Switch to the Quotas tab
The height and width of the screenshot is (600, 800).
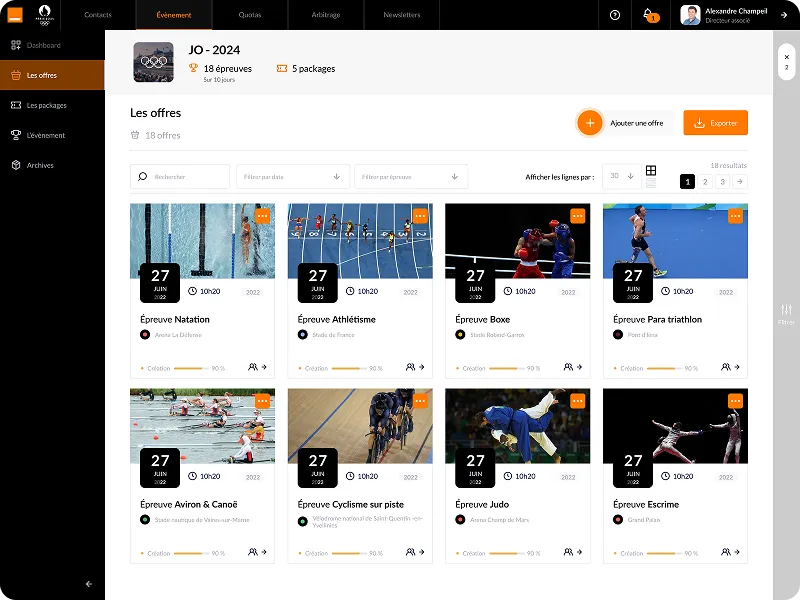pyautogui.click(x=250, y=15)
